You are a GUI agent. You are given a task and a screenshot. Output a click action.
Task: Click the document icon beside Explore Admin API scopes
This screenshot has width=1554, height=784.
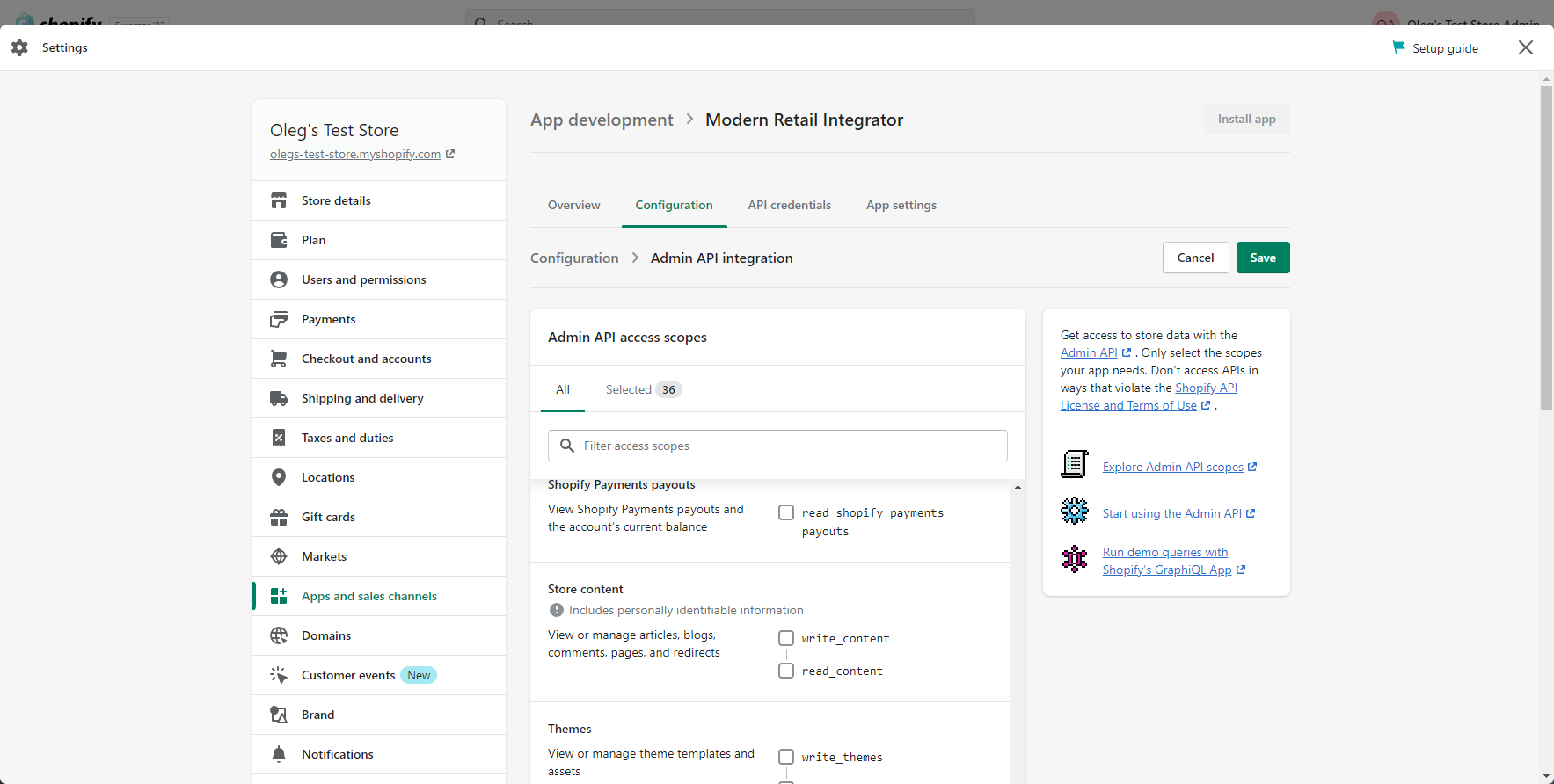coord(1075,464)
